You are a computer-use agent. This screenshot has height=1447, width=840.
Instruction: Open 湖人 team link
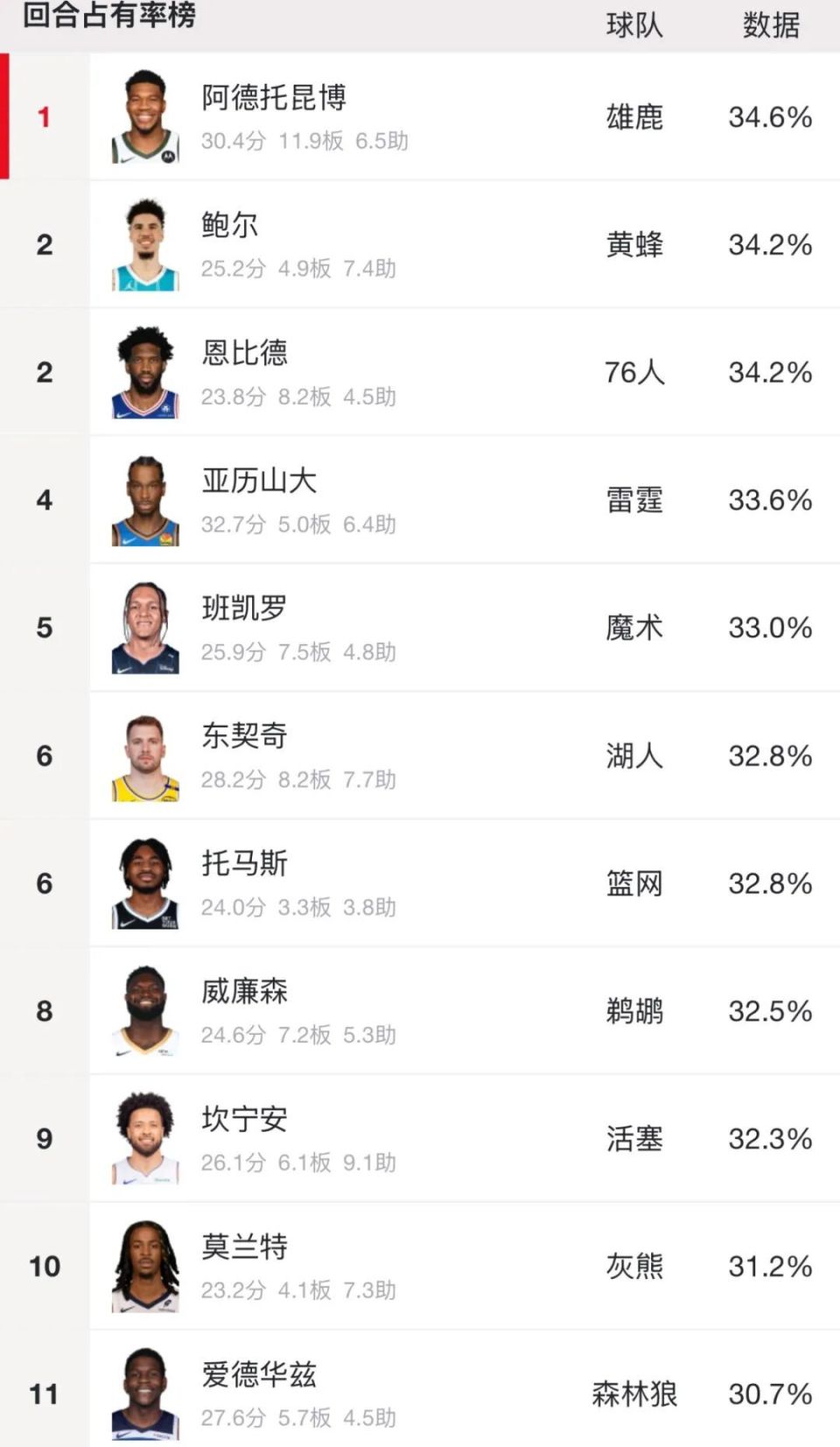pos(634,755)
